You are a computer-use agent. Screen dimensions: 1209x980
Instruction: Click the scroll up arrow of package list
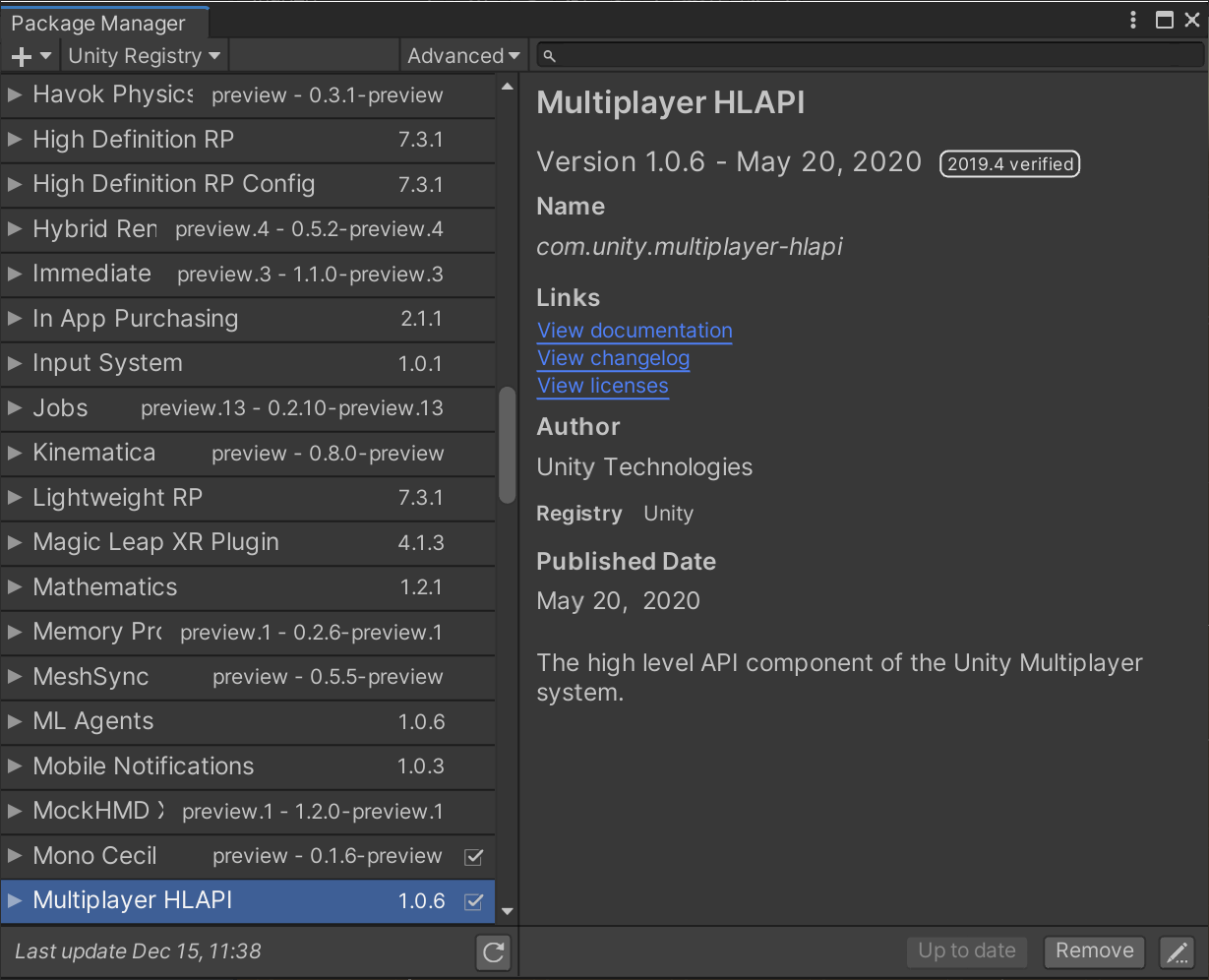(x=508, y=87)
